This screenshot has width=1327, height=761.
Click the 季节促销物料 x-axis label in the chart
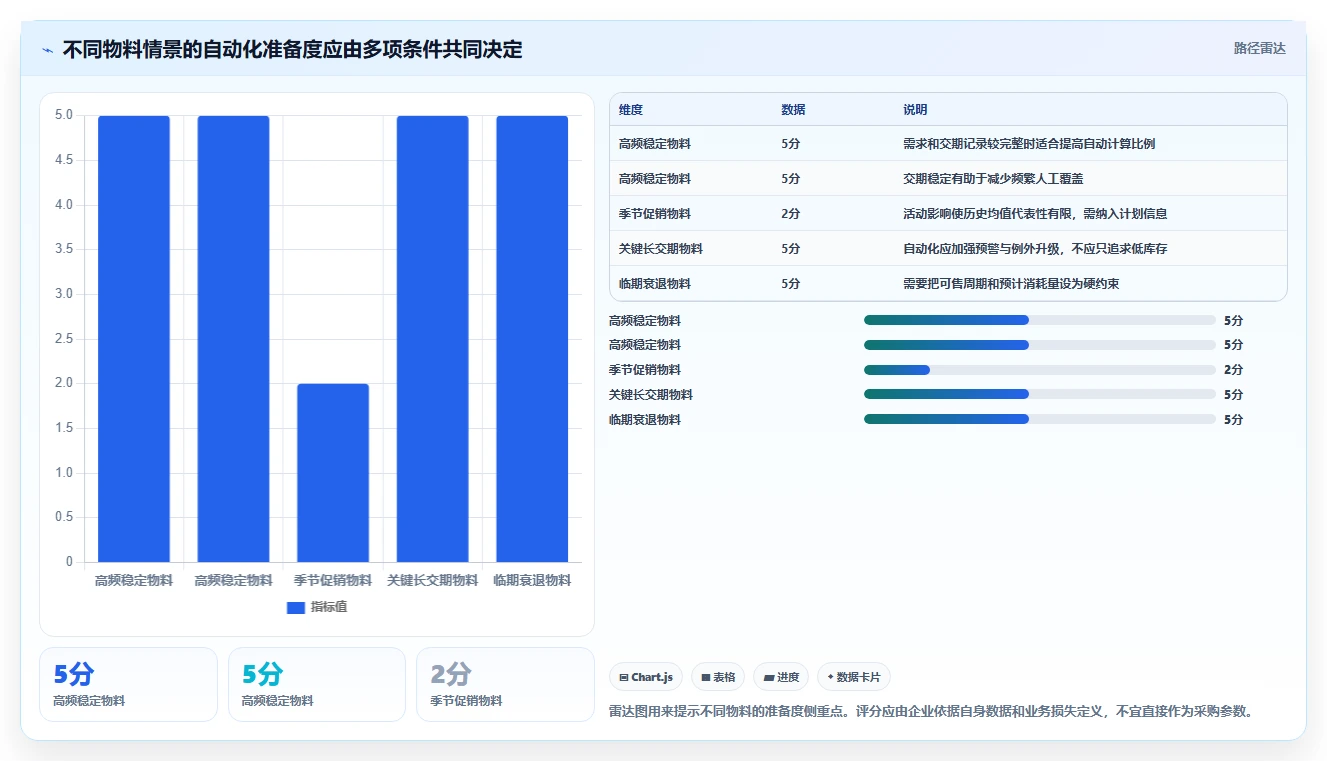[x=333, y=580]
